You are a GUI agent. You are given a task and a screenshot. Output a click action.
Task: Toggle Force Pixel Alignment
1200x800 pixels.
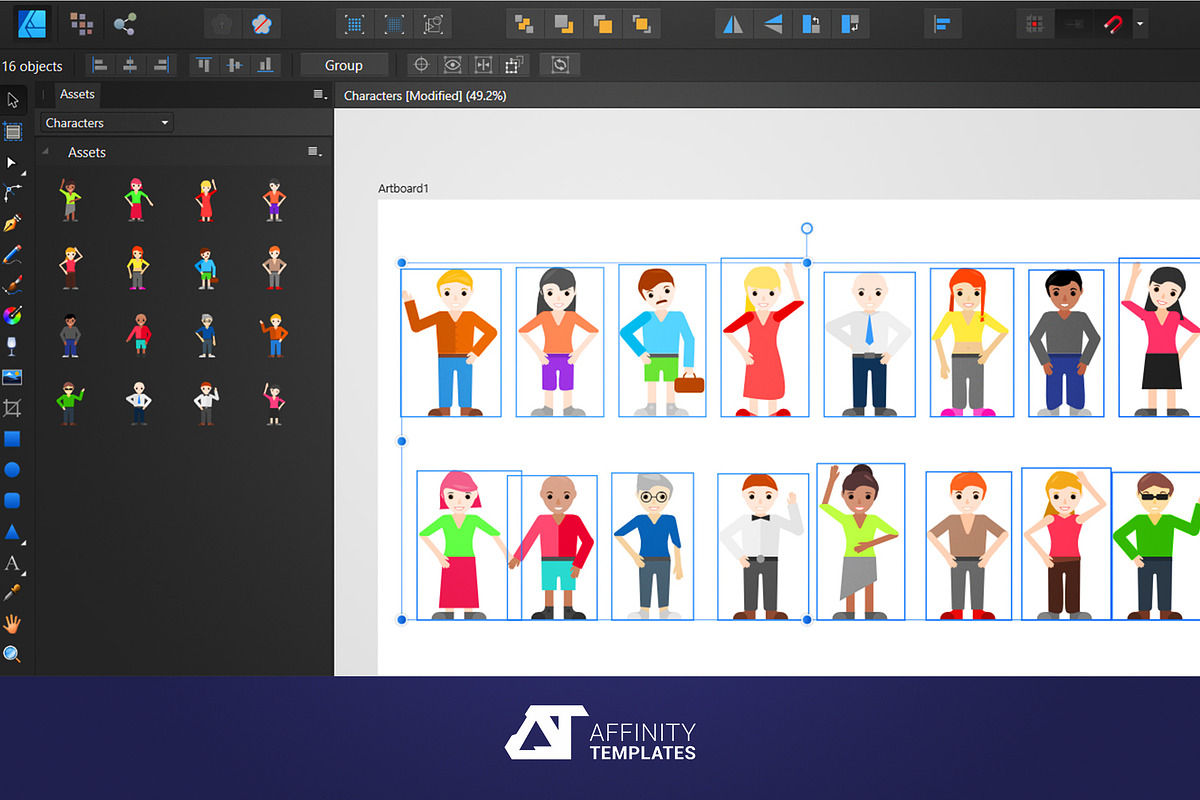pyautogui.click(x=1035, y=23)
